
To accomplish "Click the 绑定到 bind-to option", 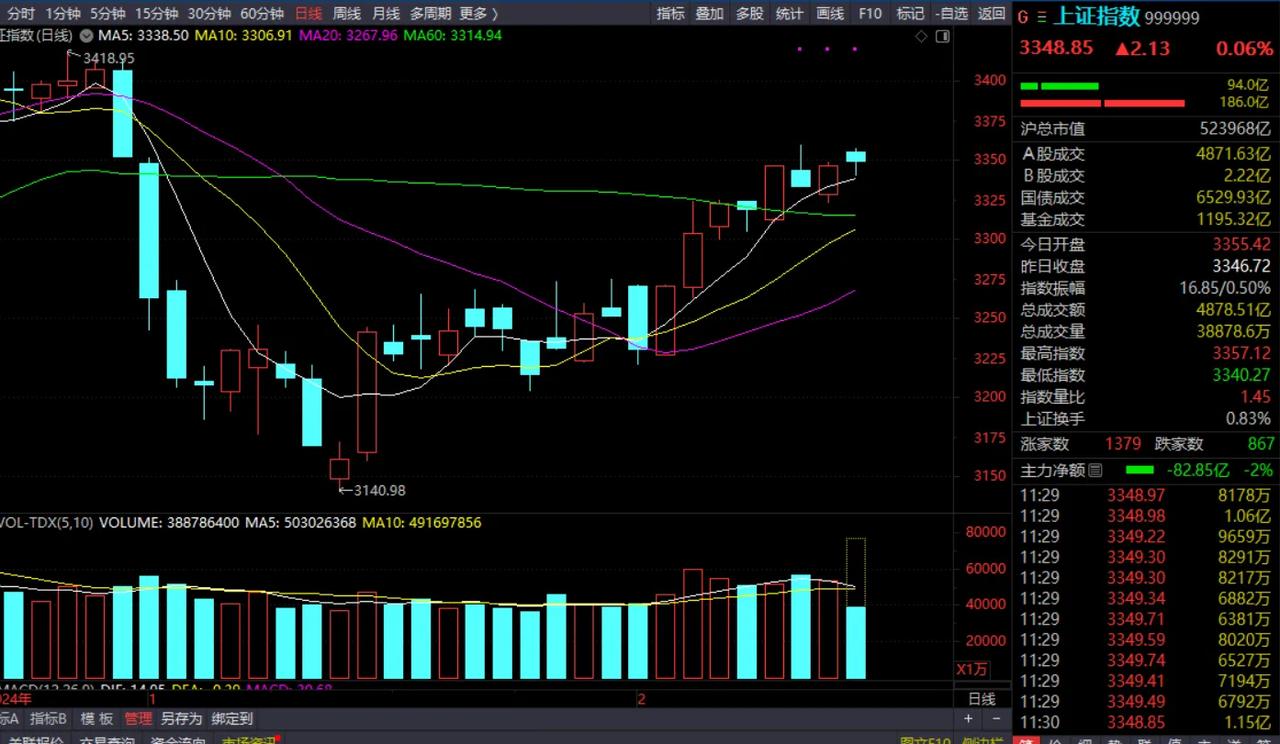I will click(x=232, y=718).
